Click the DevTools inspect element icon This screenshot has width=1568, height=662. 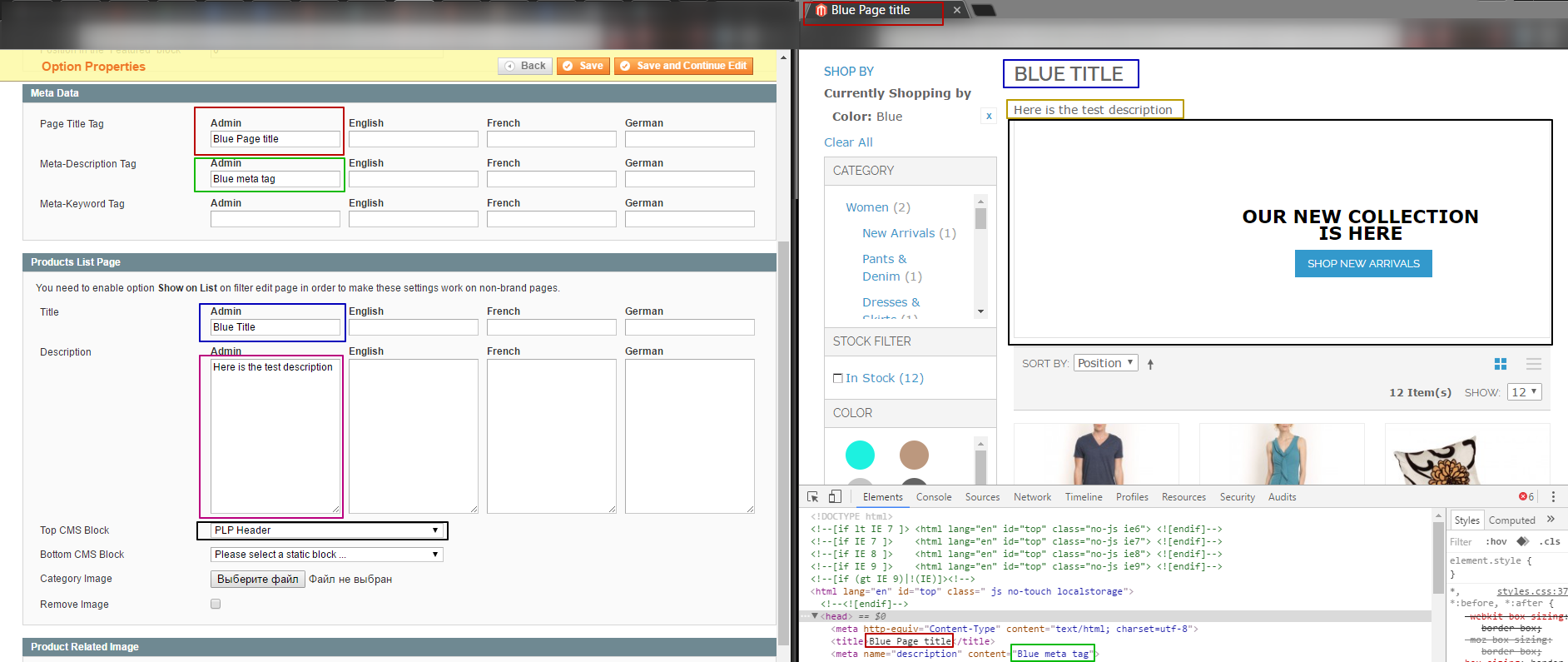click(813, 497)
